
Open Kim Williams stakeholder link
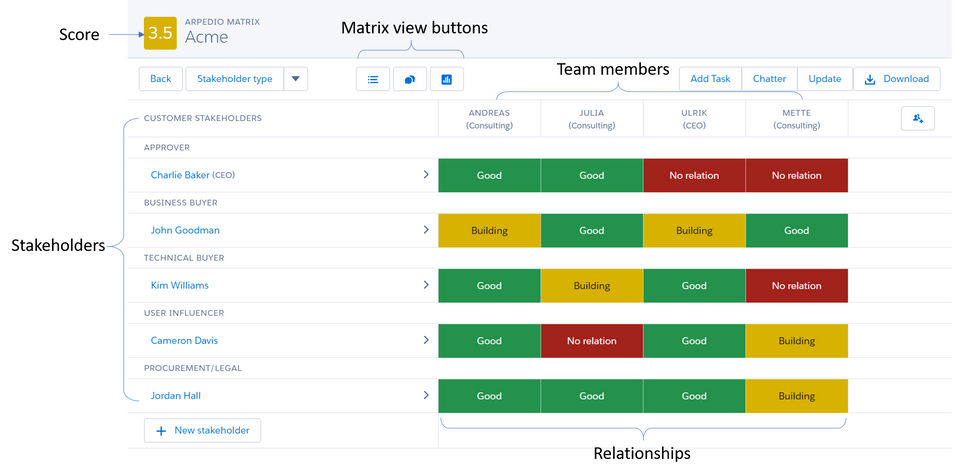[x=179, y=285]
